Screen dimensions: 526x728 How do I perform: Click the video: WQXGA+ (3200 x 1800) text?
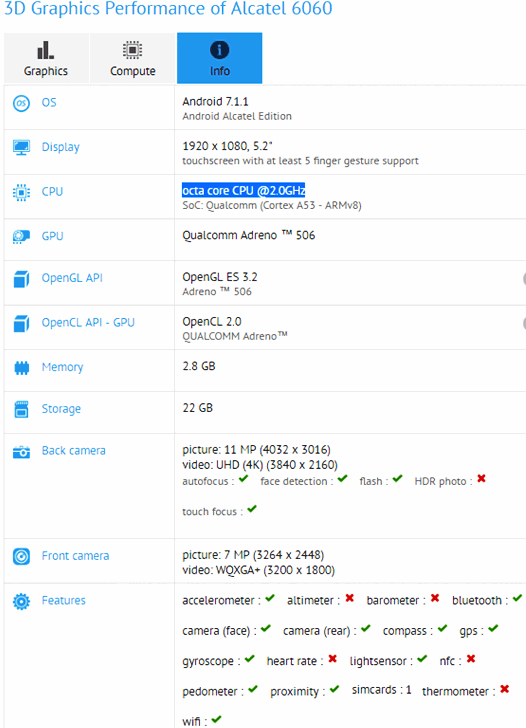click(259, 570)
